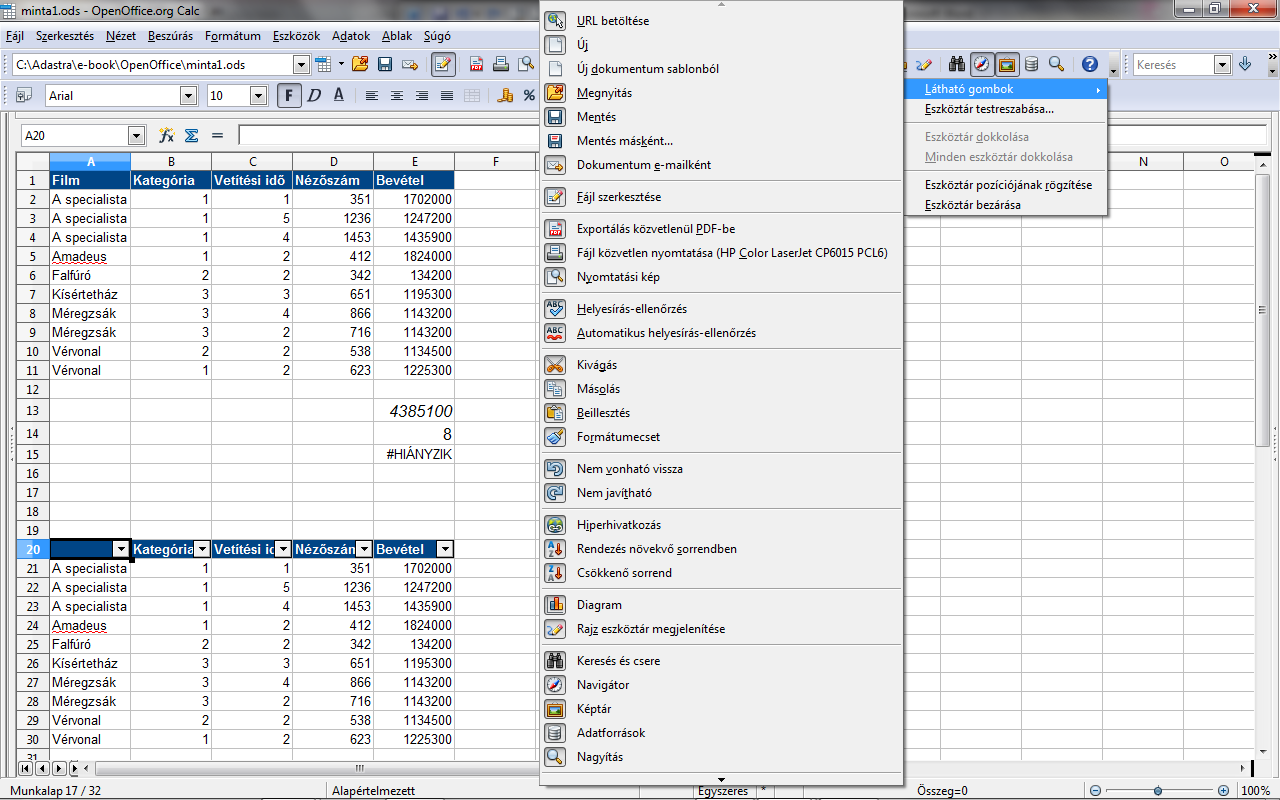
Task: Click the equals Function icon in formula bar
Action: coord(217,135)
